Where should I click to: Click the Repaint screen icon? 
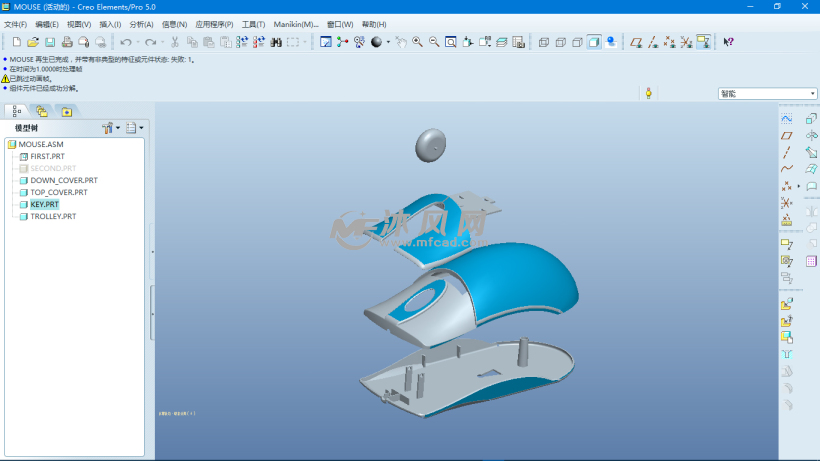[x=325, y=42]
